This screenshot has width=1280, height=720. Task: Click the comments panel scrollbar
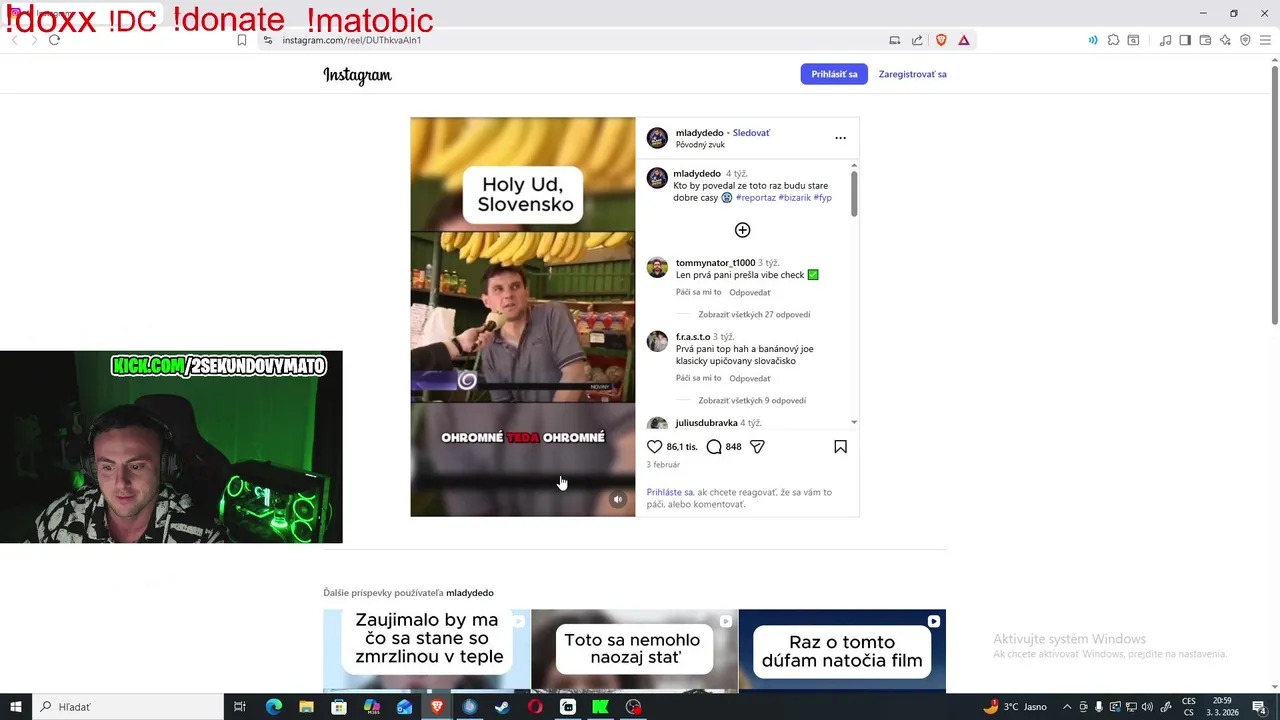(854, 193)
